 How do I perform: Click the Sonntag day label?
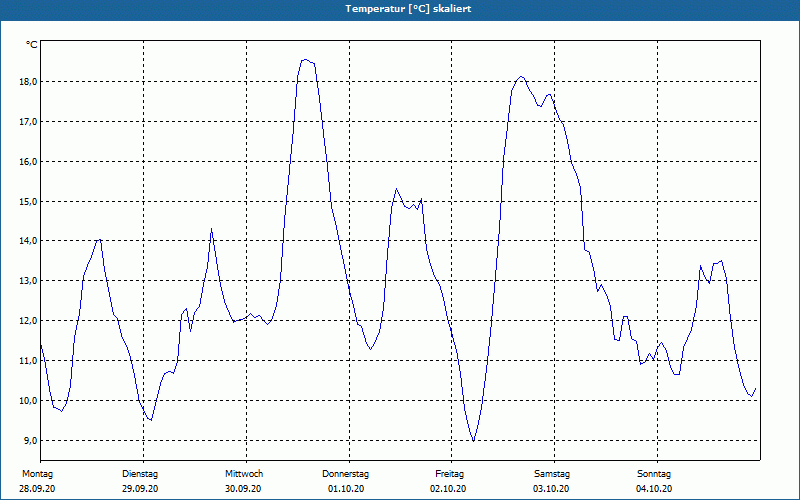click(x=654, y=474)
